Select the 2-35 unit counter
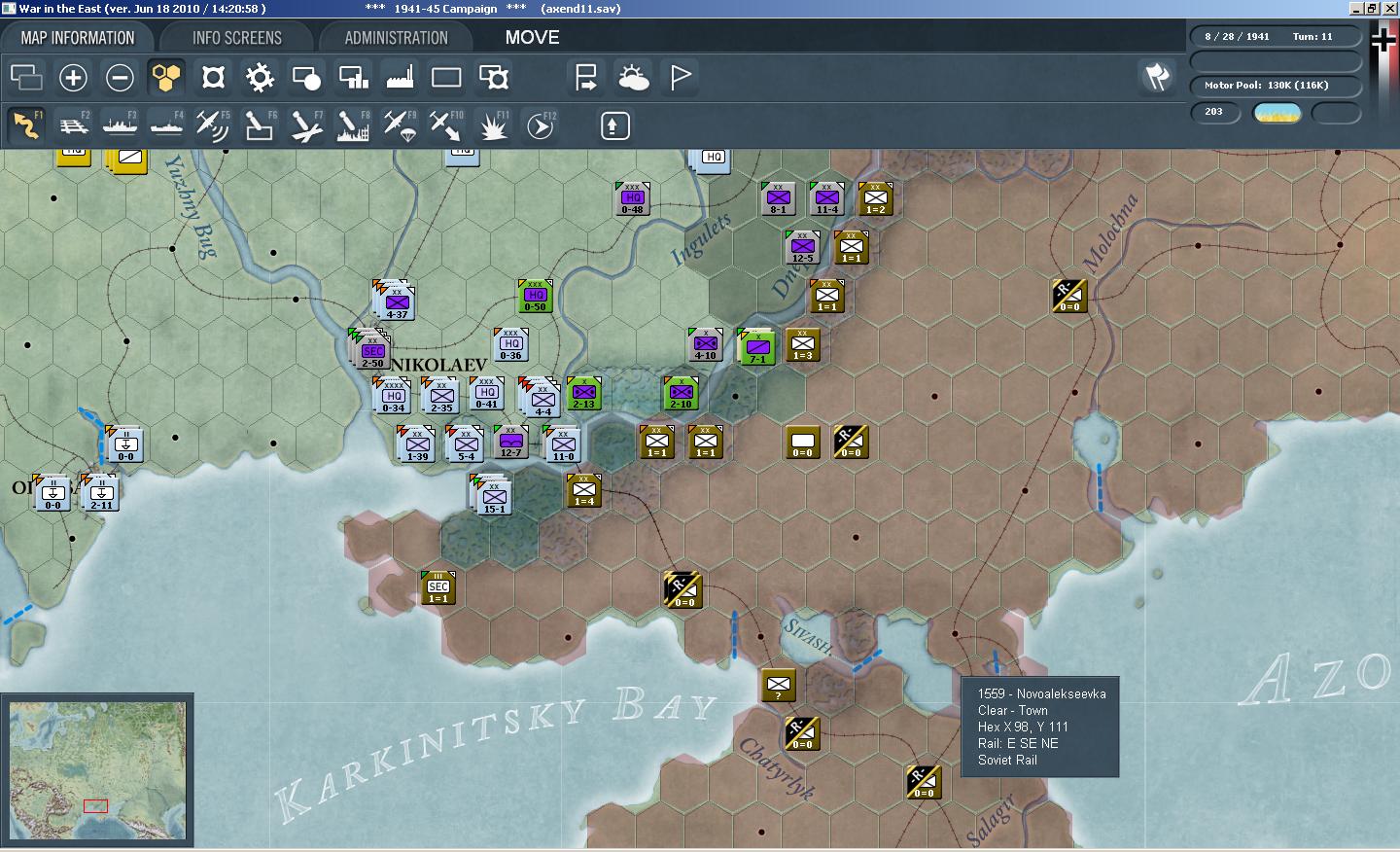1400x852 pixels. click(440, 396)
